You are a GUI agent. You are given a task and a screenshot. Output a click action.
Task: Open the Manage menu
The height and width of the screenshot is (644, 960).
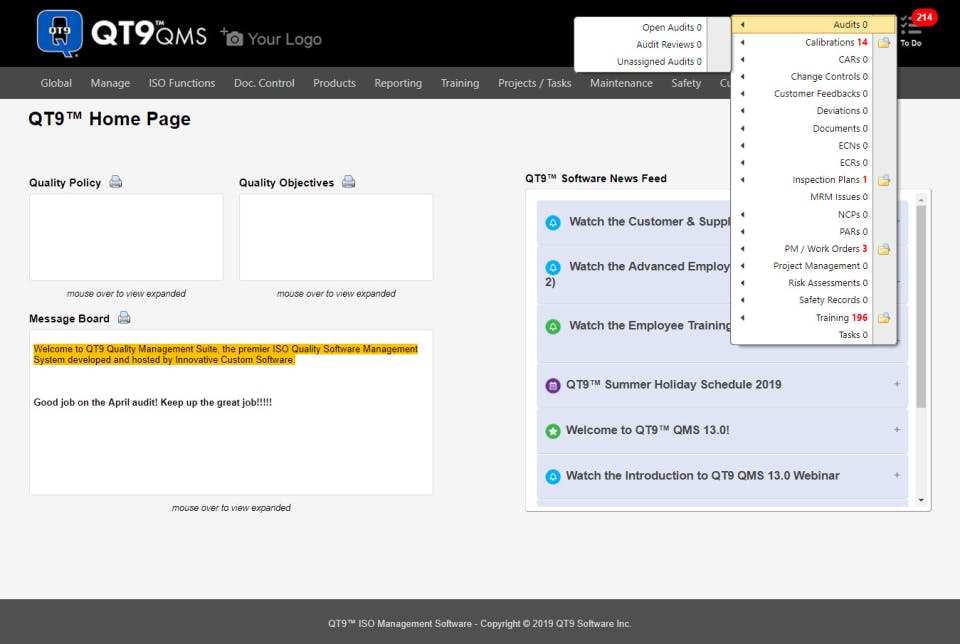coord(110,83)
